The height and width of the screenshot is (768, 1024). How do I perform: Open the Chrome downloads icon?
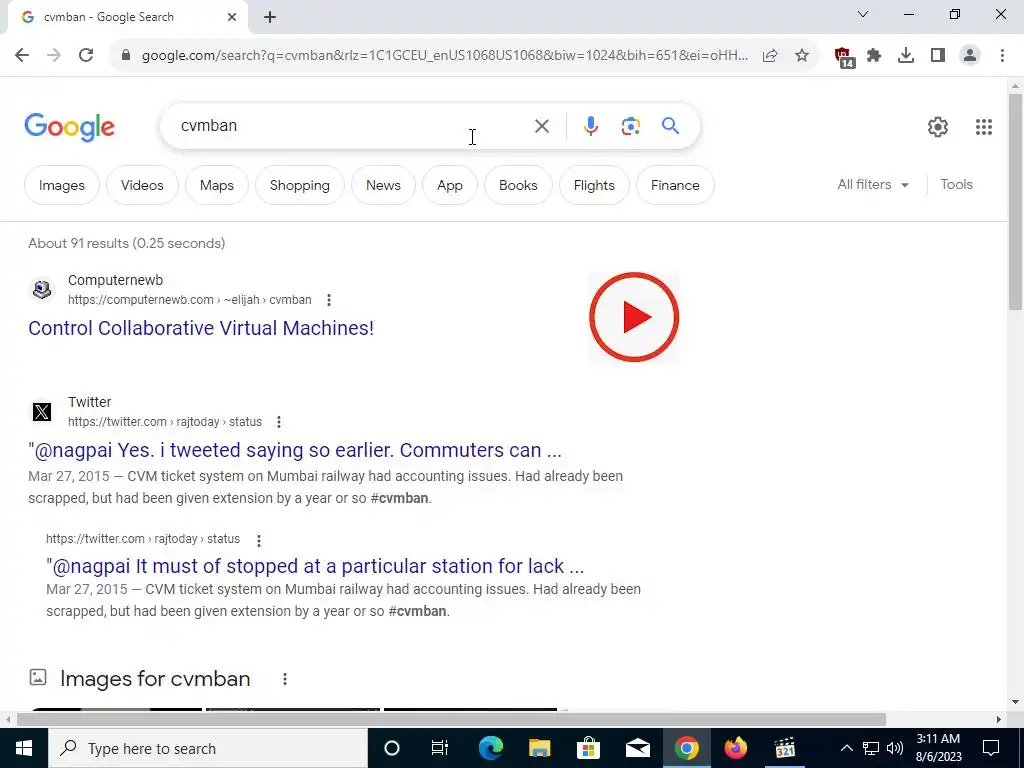[906, 56]
